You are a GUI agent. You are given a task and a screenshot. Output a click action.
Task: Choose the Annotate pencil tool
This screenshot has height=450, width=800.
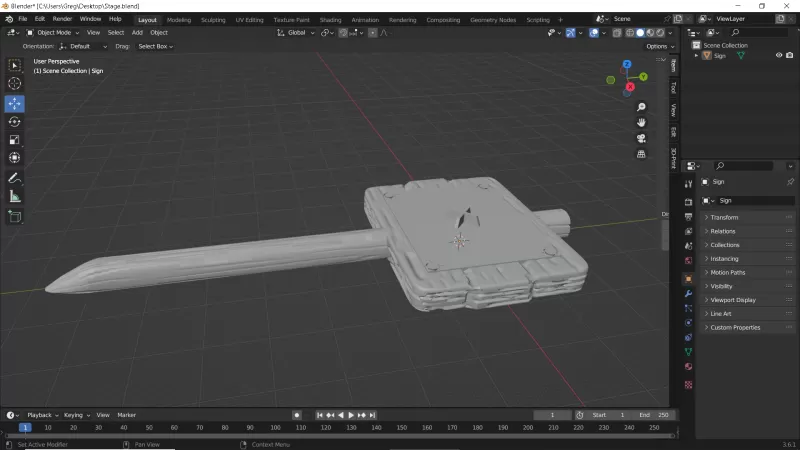tap(15, 178)
